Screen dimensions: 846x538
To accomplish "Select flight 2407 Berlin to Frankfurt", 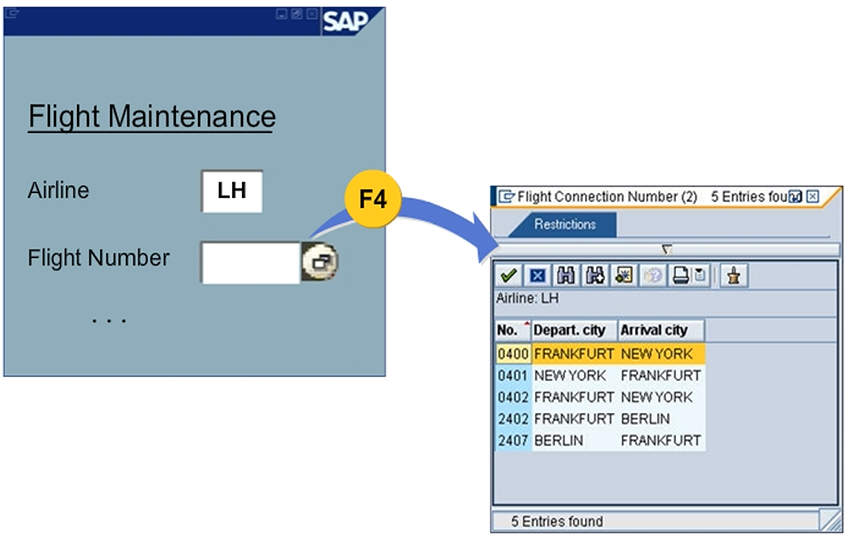I will (600, 440).
